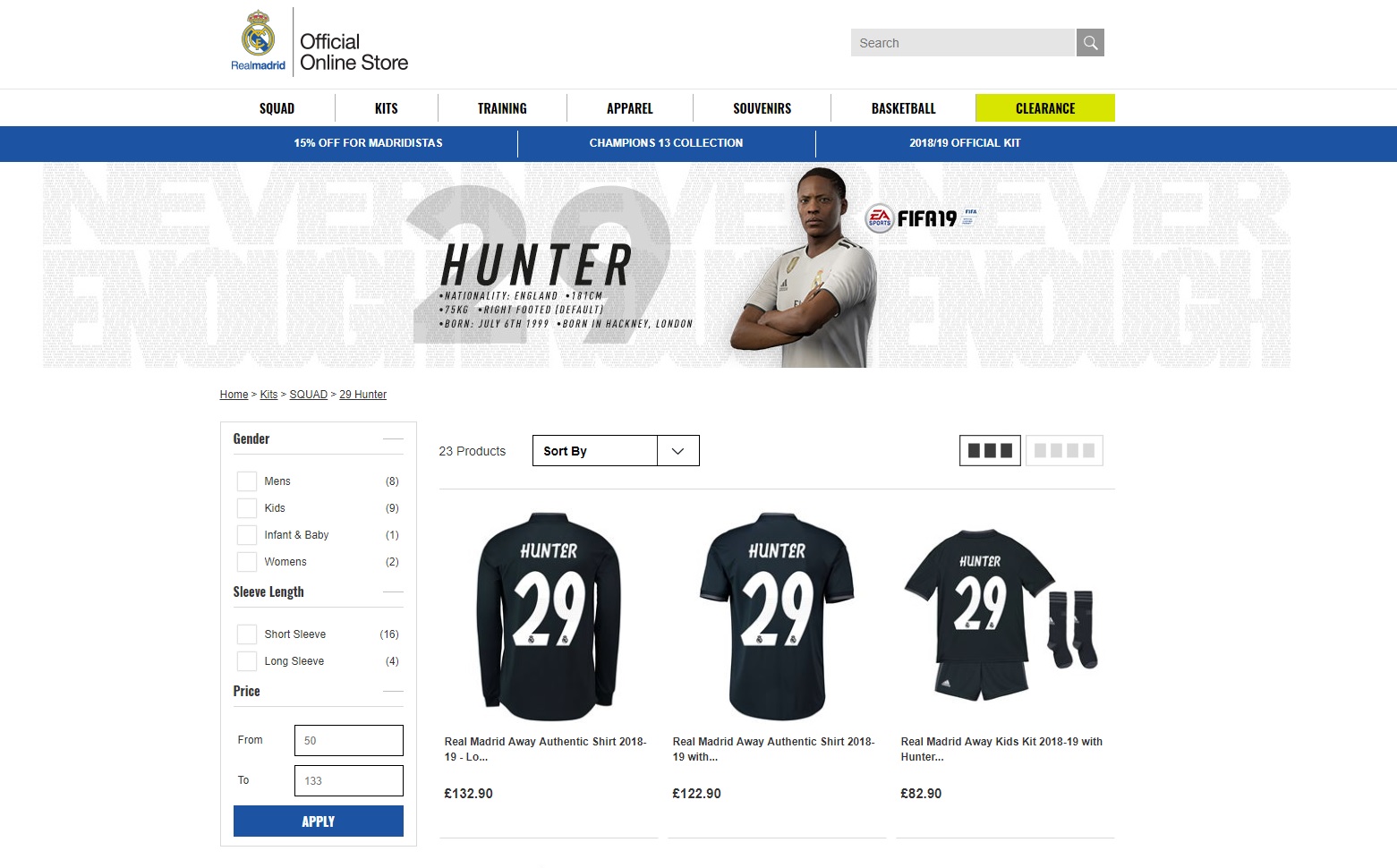Open the Sort By dropdown
This screenshot has height=868, width=1397.
click(616, 450)
